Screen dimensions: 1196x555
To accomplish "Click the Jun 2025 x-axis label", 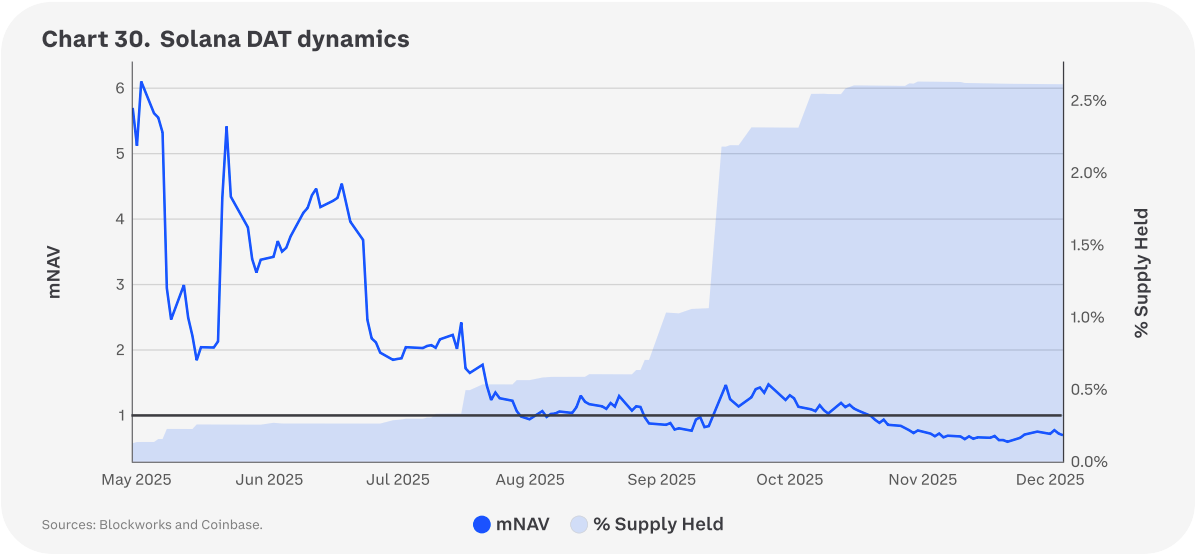I will tap(267, 480).
